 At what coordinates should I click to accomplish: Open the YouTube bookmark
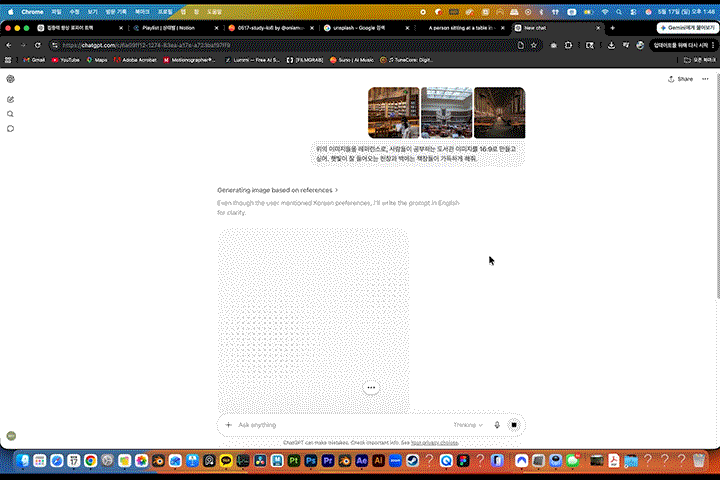point(66,60)
